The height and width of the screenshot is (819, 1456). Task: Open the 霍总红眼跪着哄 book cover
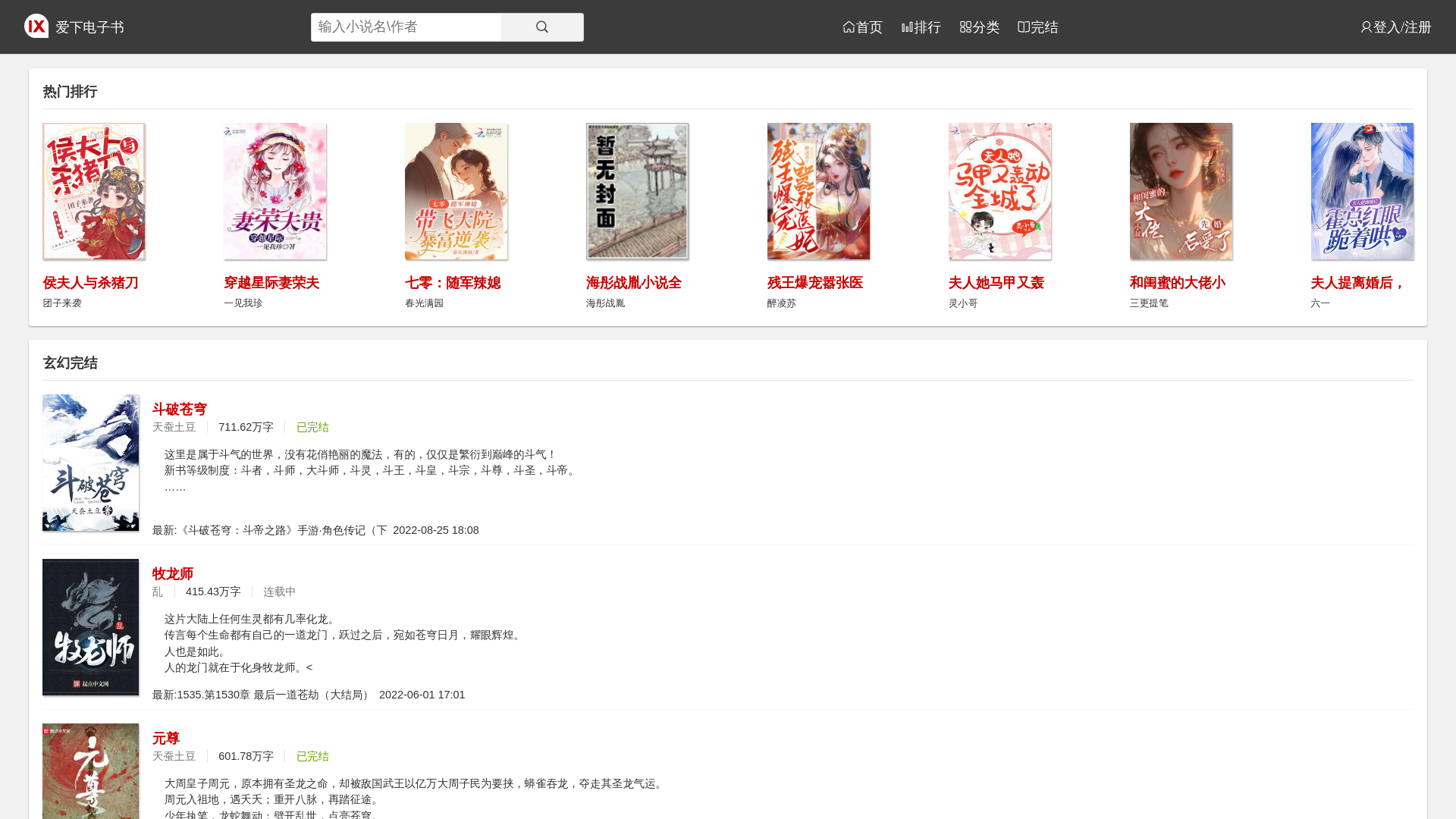1362,191
